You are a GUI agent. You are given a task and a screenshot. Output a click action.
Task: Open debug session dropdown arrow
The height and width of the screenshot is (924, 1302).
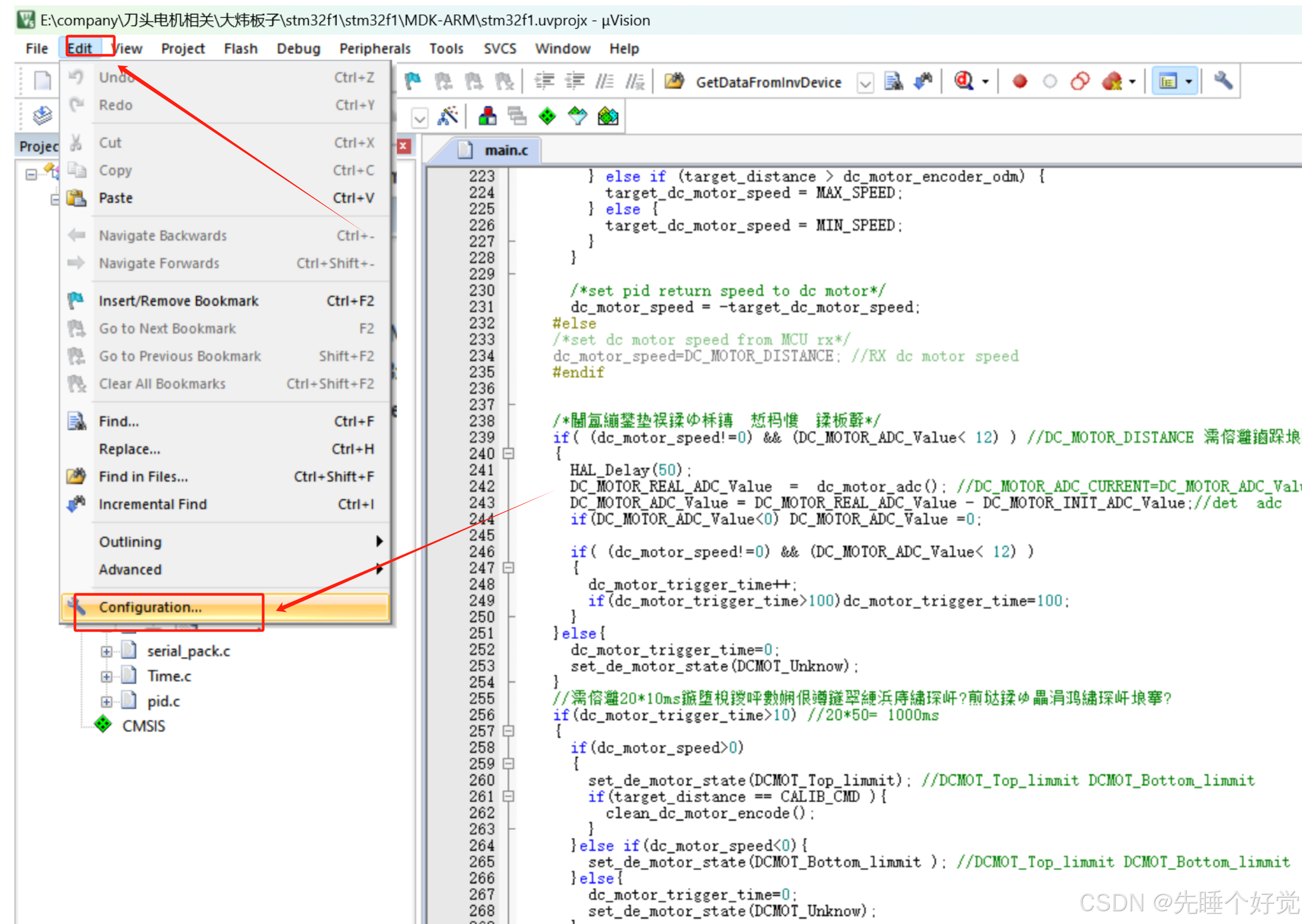coord(986,82)
